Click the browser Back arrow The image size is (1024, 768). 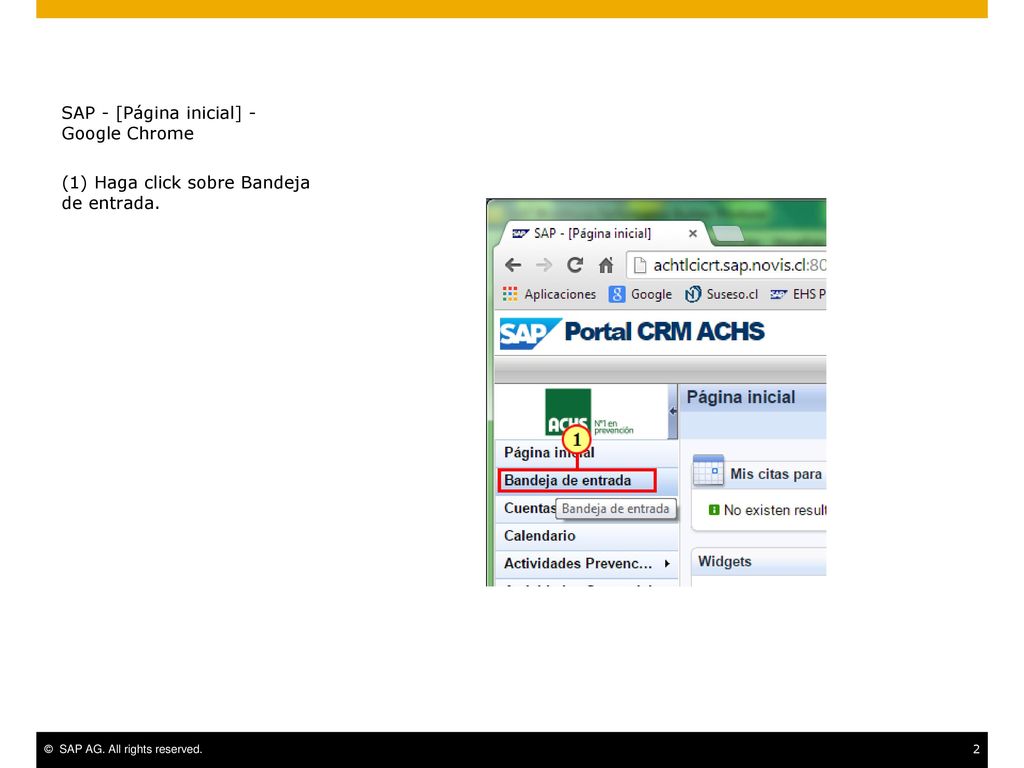513,265
